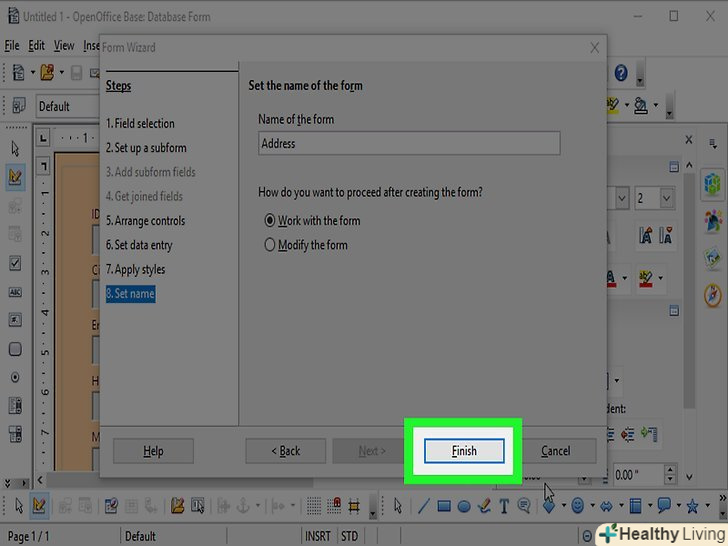
Task: Increase the 0.00" indent spinner value
Action: point(670,470)
